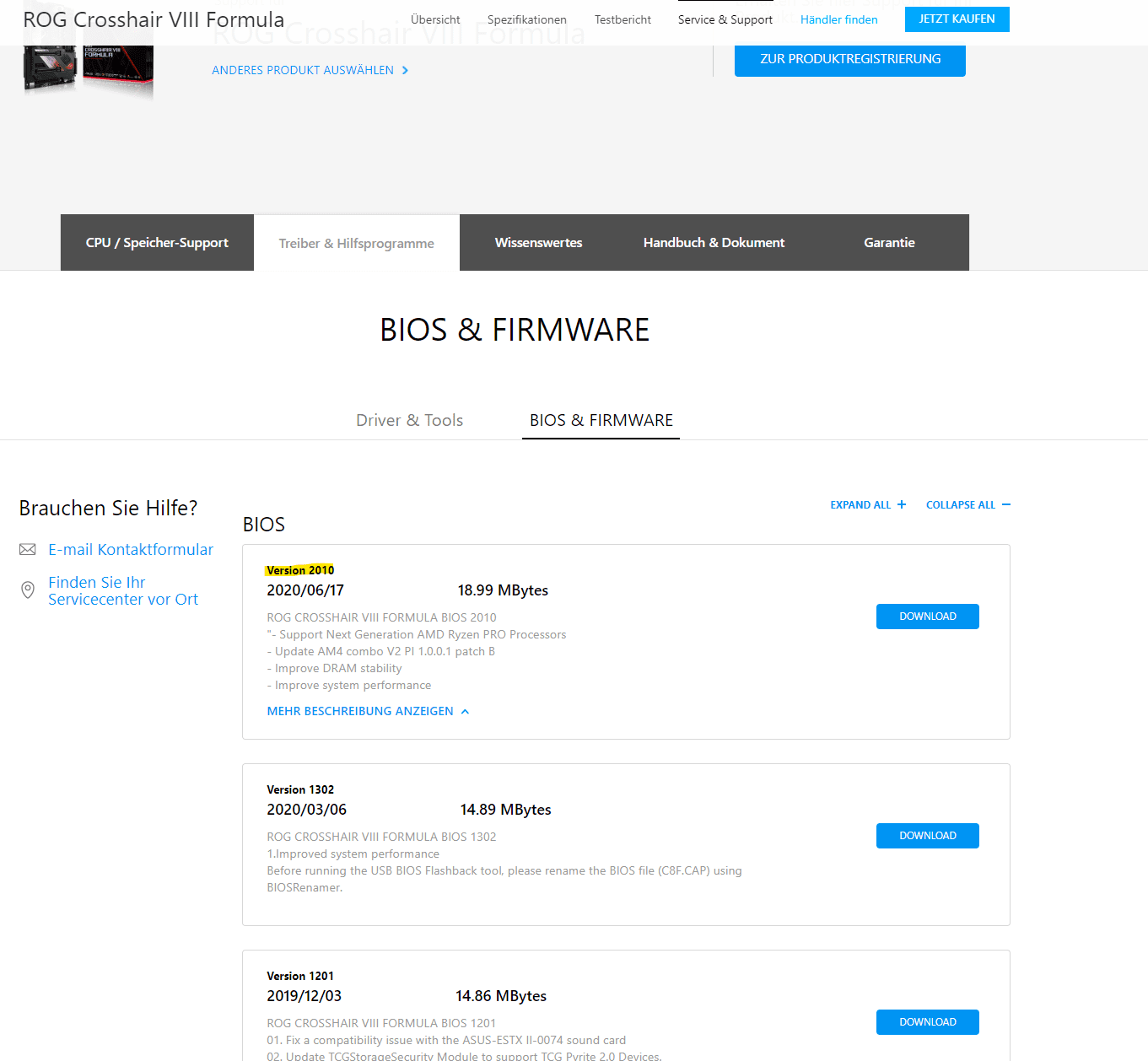Open Finden Sie Ihr Servicecenter vor Ort link

pyautogui.click(x=123, y=591)
